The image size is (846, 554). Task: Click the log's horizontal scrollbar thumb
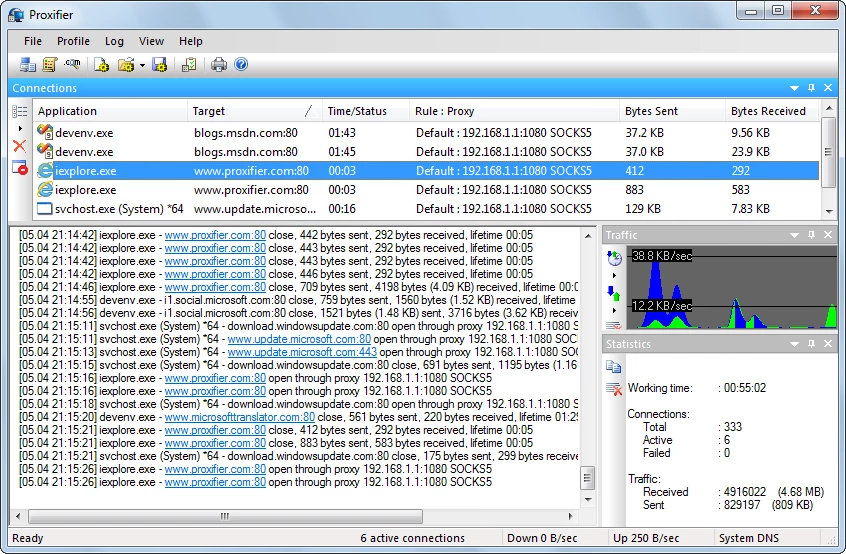[223, 517]
